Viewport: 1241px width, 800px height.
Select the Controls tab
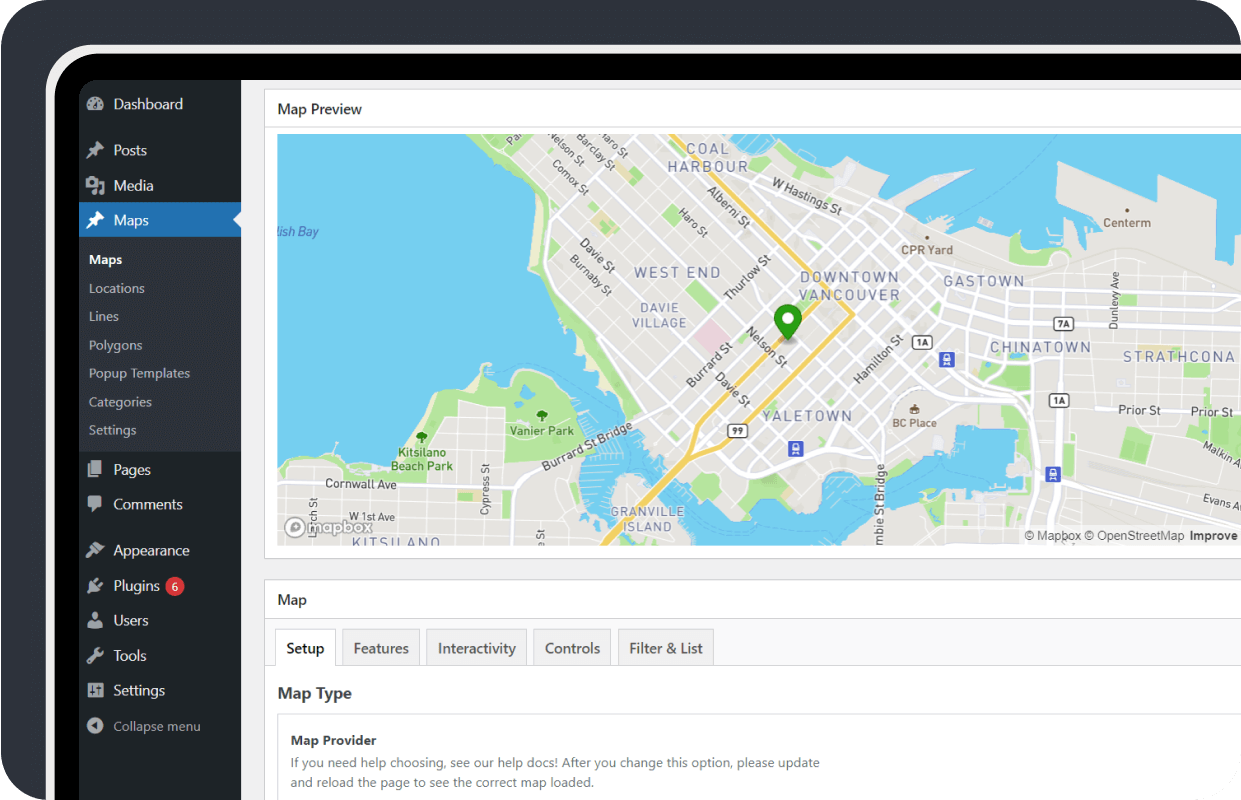pyautogui.click(x=571, y=647)
